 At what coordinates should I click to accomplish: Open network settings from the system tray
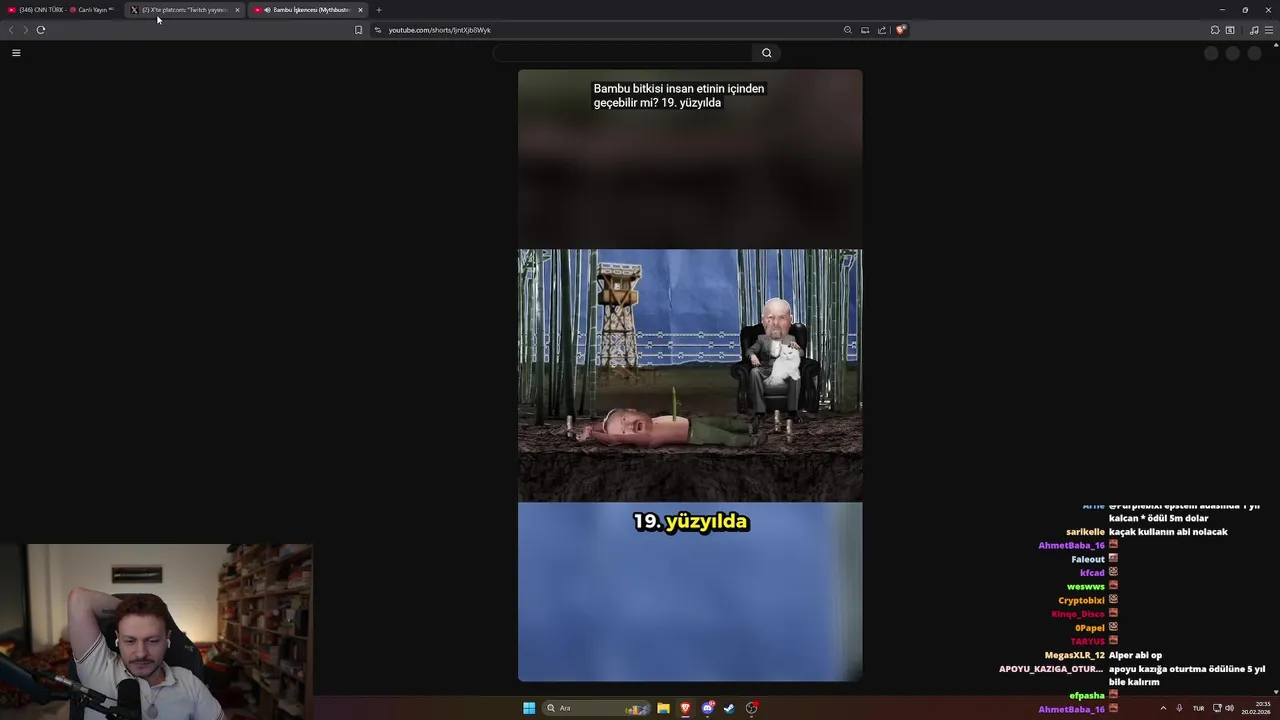click(x=1217, y=708)
